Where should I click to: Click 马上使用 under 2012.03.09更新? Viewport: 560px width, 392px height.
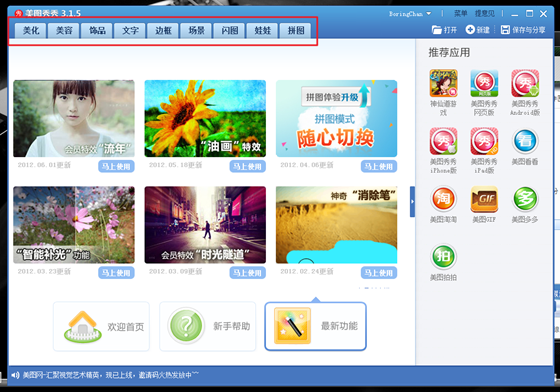(248, 273)
